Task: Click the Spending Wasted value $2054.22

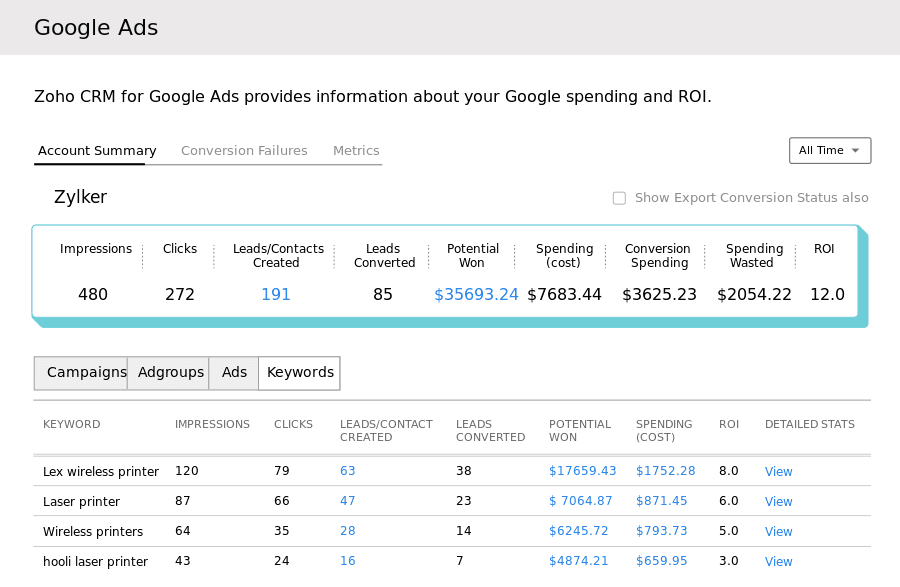Action: (754, 294)
